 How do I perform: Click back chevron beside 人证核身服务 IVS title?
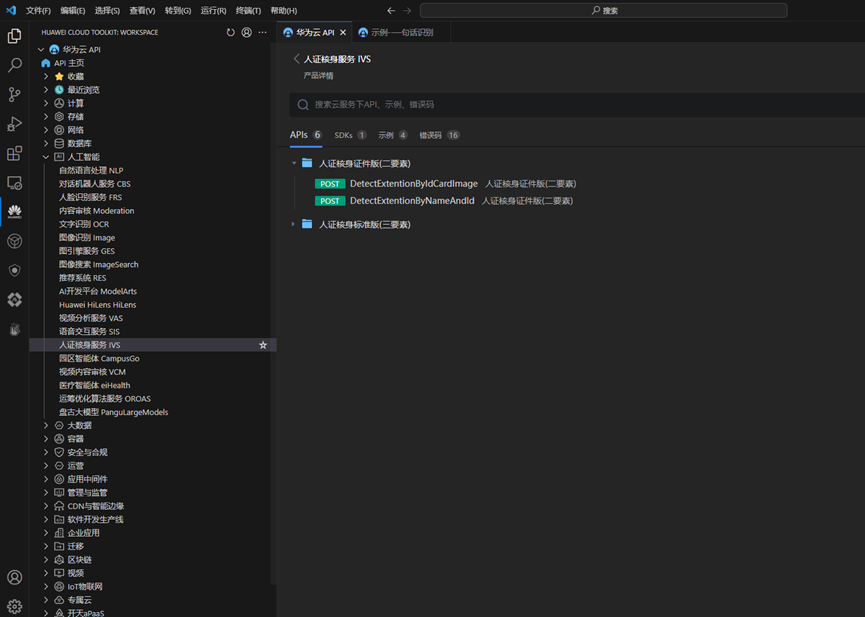tap(296, 58)
